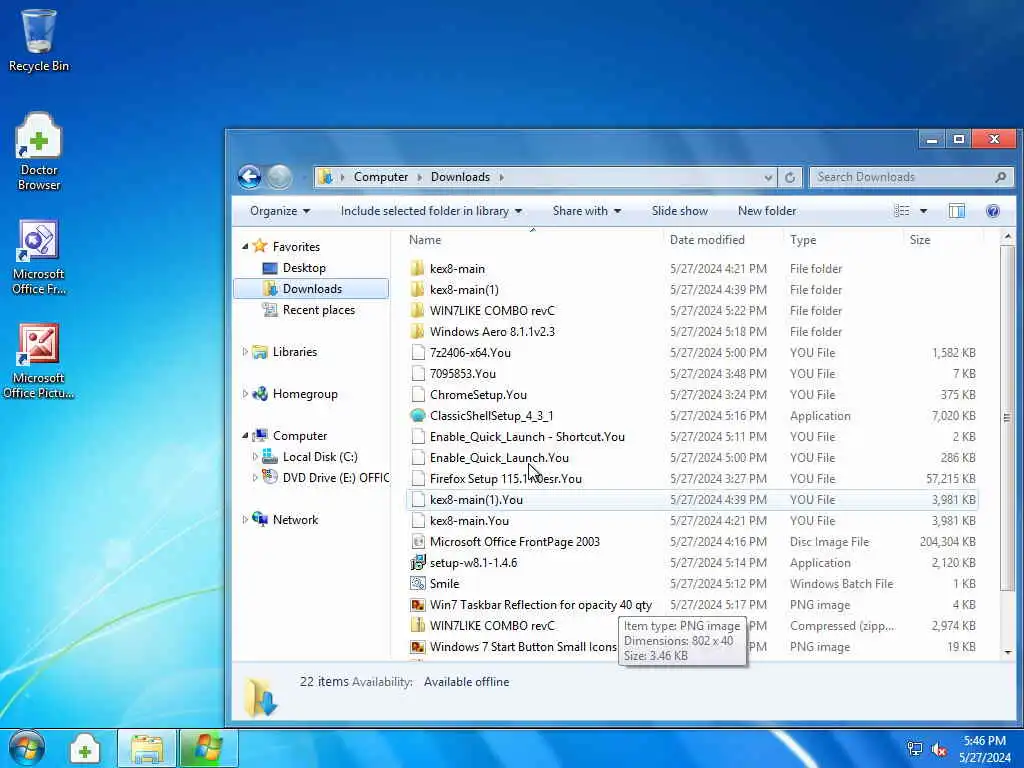Open the taskbar clock showing 5:46 PM
The width and height of the screenshot is (1024, 768).
click(984, 748)
